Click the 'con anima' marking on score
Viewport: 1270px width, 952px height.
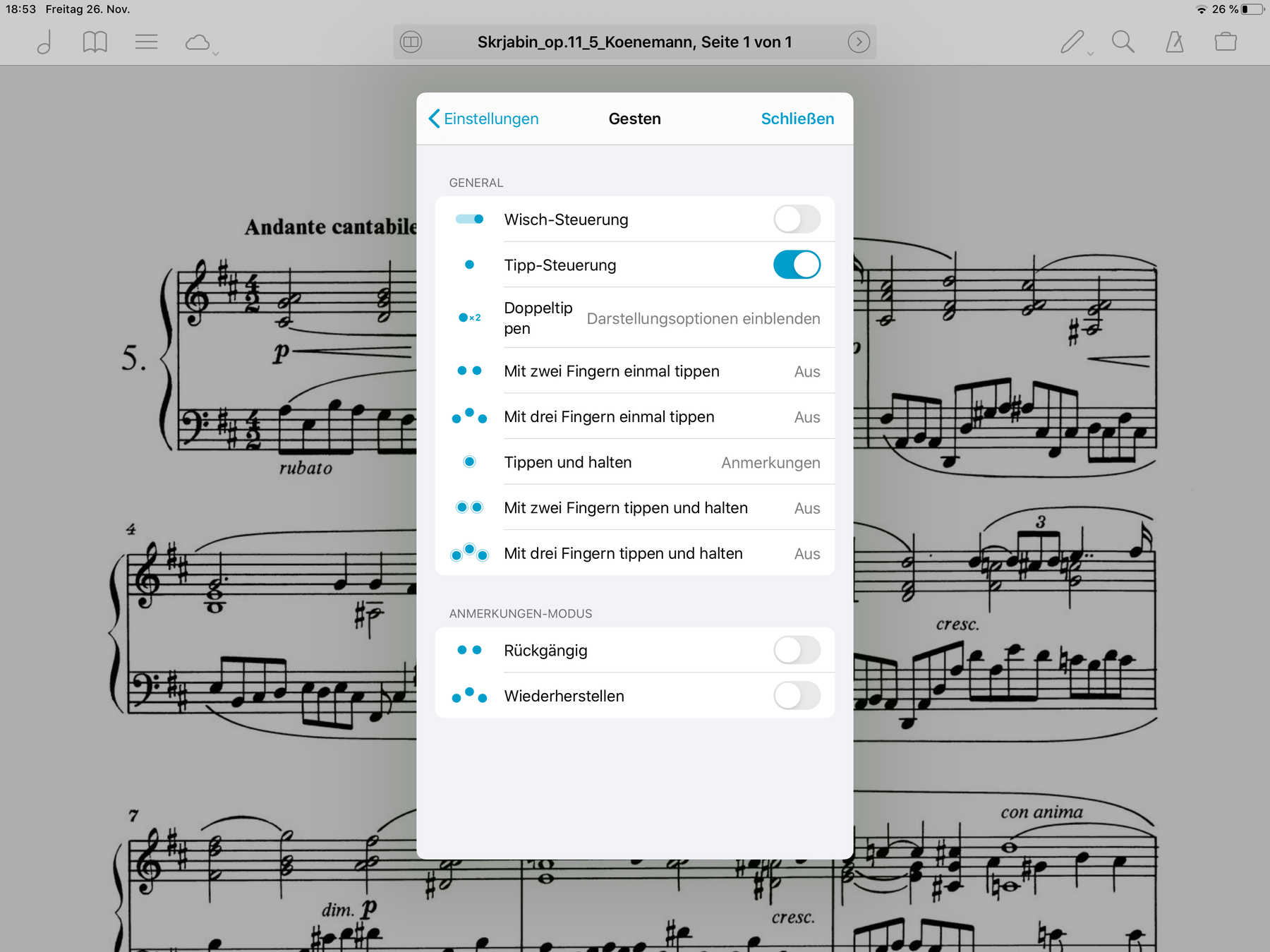coord(1041,812)
